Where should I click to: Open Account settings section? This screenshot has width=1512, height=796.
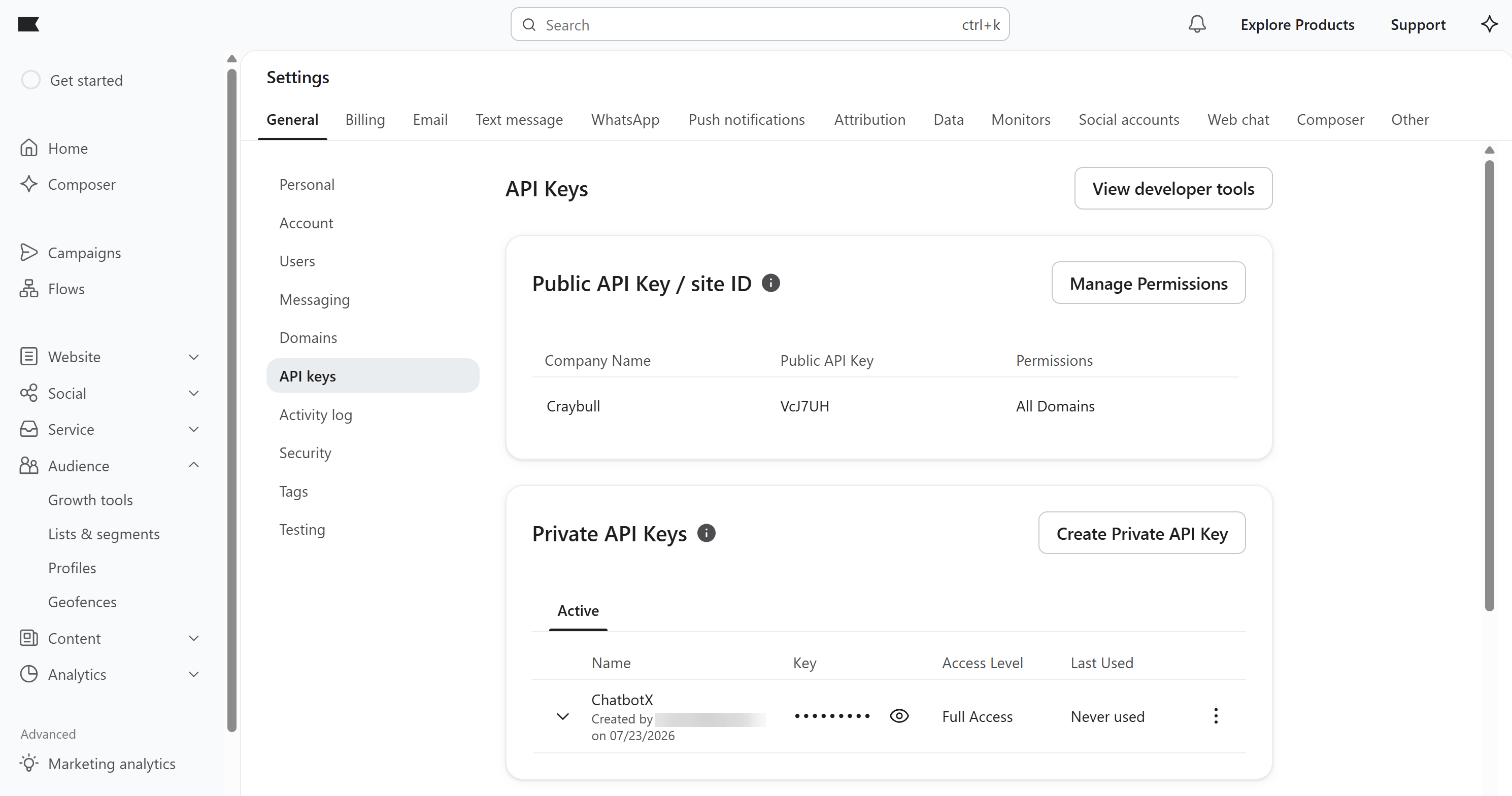pyautogui.click(x=307, y=223)
